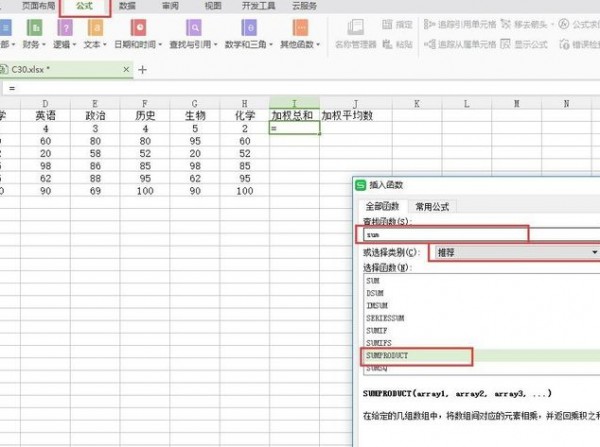Select DSUM in the function list
Image resolution: width=600 pixels, height=447 pixels.
481,293
